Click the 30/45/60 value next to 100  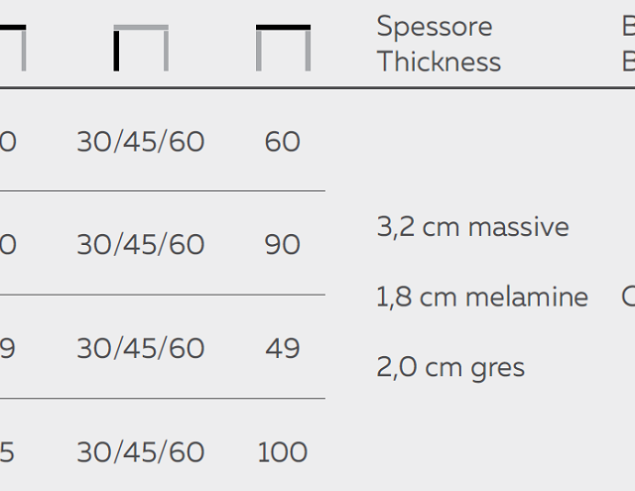141,452
